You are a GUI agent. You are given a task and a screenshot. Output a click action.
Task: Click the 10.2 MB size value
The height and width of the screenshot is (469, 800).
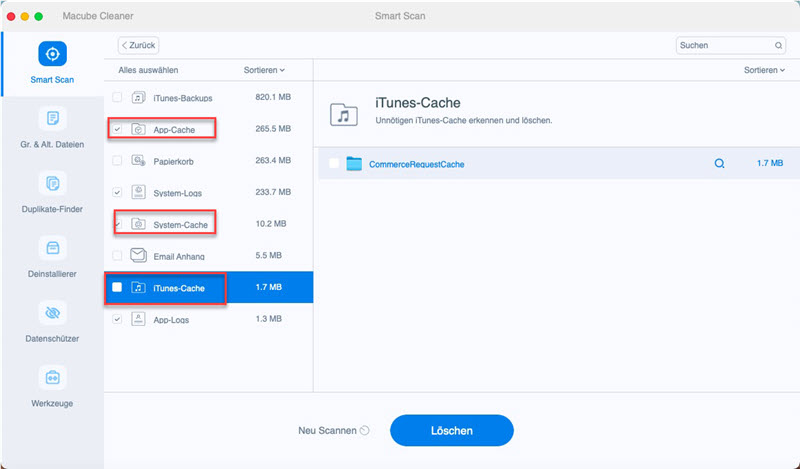point(271,224)
